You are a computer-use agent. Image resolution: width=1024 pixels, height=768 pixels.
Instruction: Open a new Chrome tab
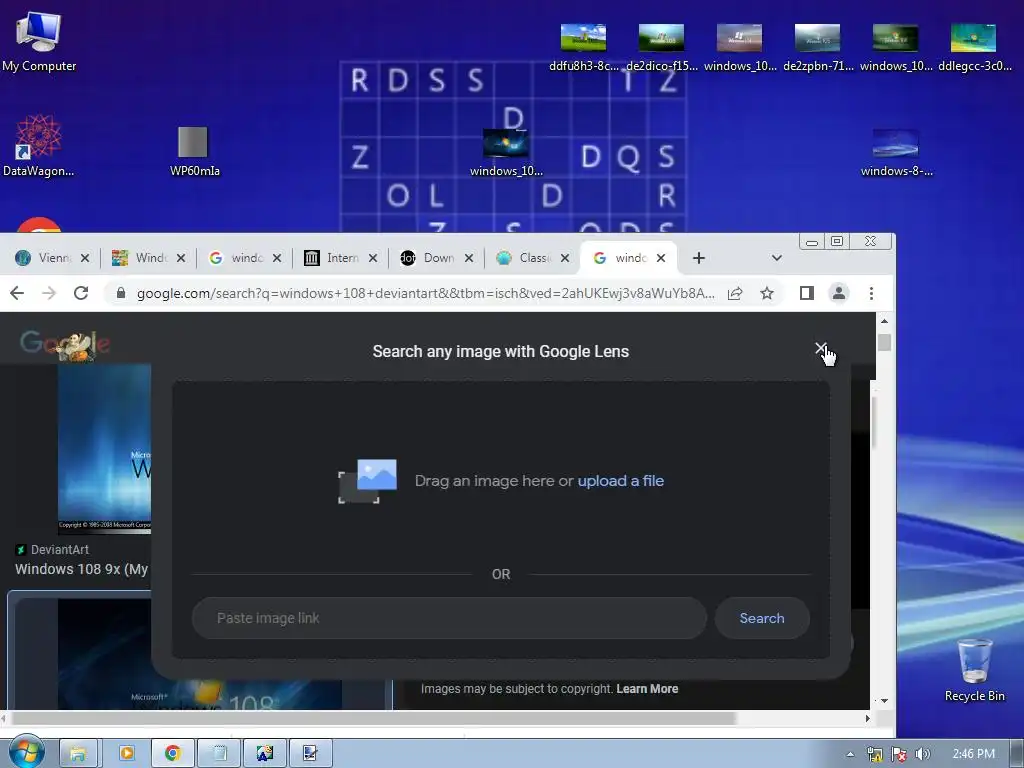699,258
